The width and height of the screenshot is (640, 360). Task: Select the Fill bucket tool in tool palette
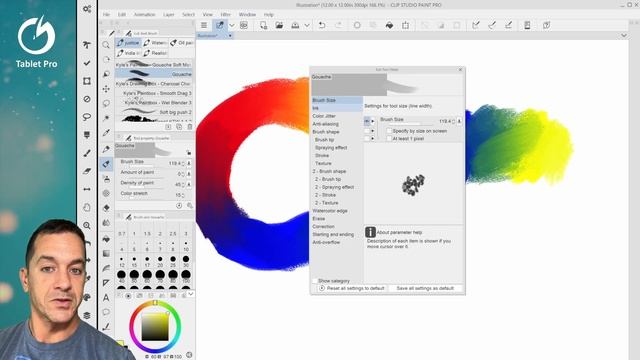106,238
